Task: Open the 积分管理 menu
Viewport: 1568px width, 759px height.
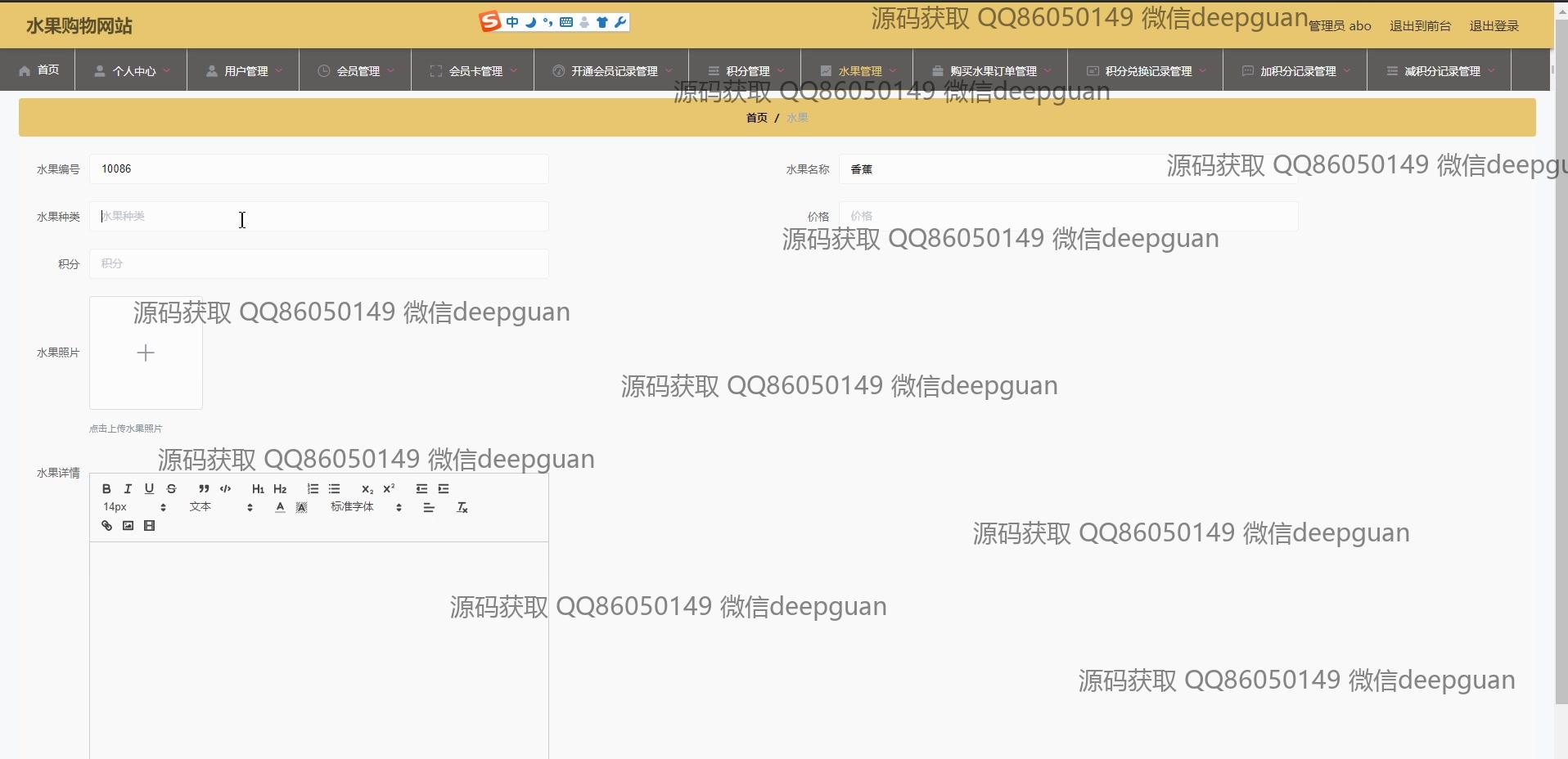Action: click(746, 71)
